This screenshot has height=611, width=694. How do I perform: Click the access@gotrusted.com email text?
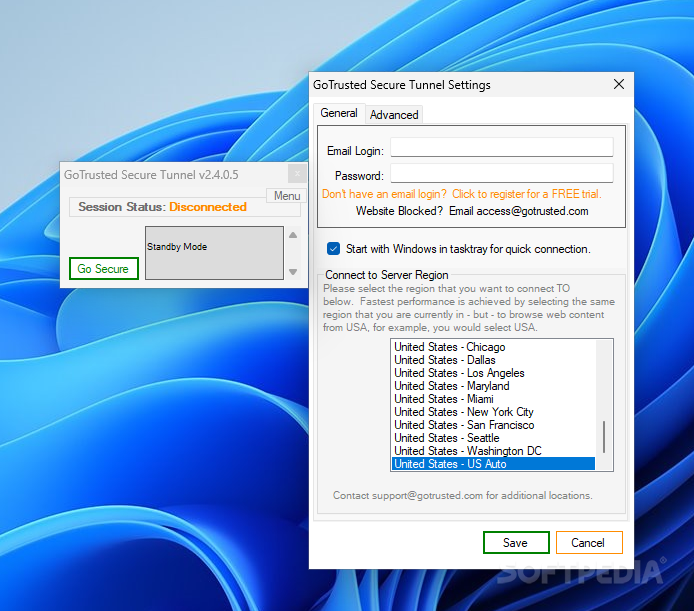(532, 211)
